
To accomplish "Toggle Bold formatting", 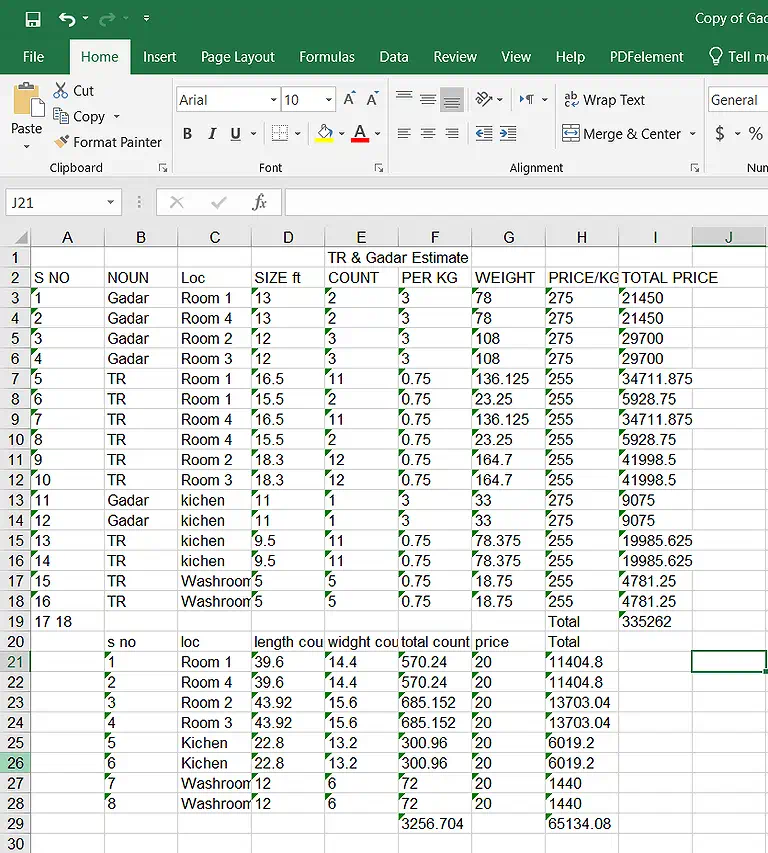I will pos(188,133).
